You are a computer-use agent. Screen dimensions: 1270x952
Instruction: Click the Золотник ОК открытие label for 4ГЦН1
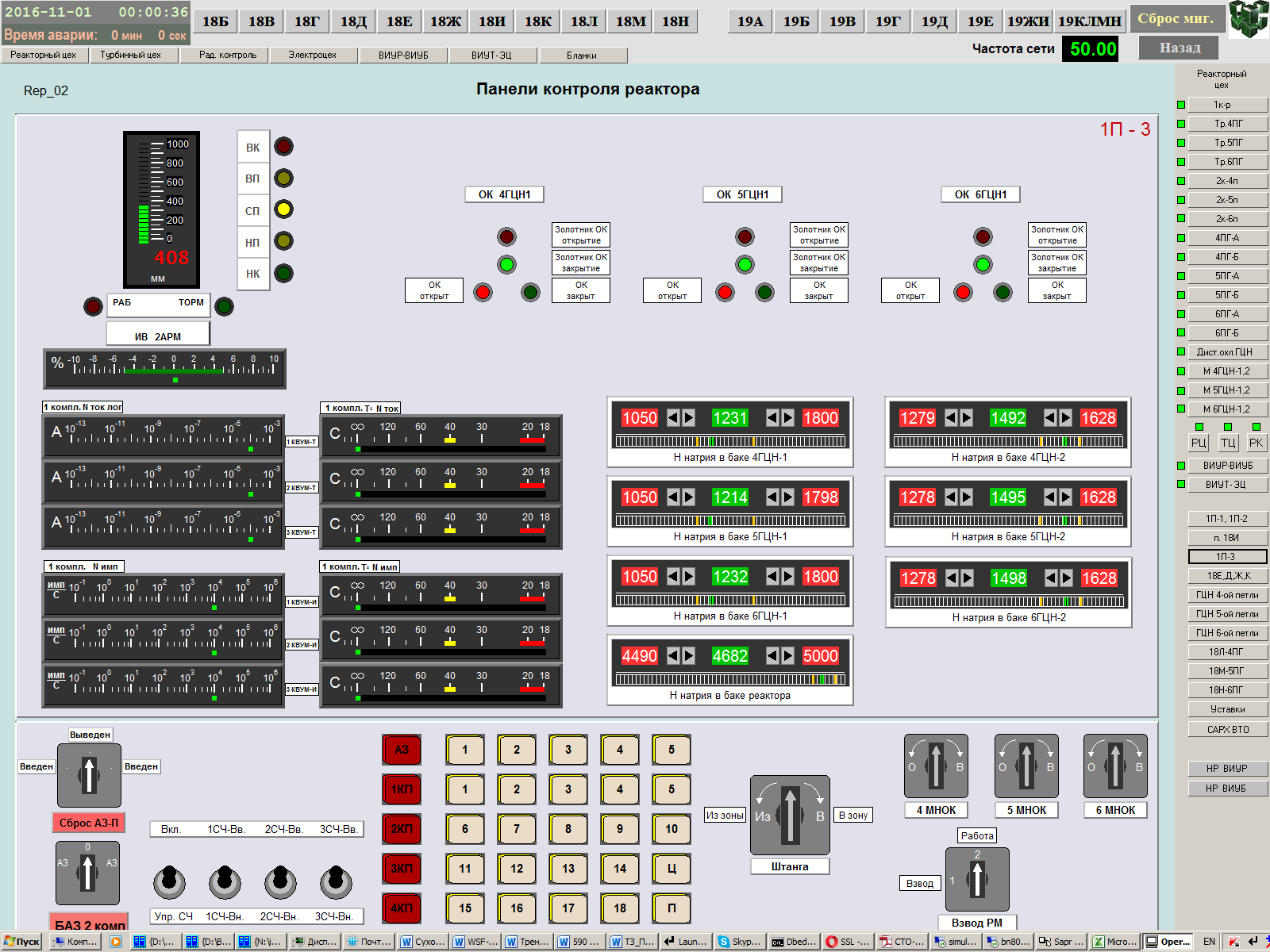[581, 235]
